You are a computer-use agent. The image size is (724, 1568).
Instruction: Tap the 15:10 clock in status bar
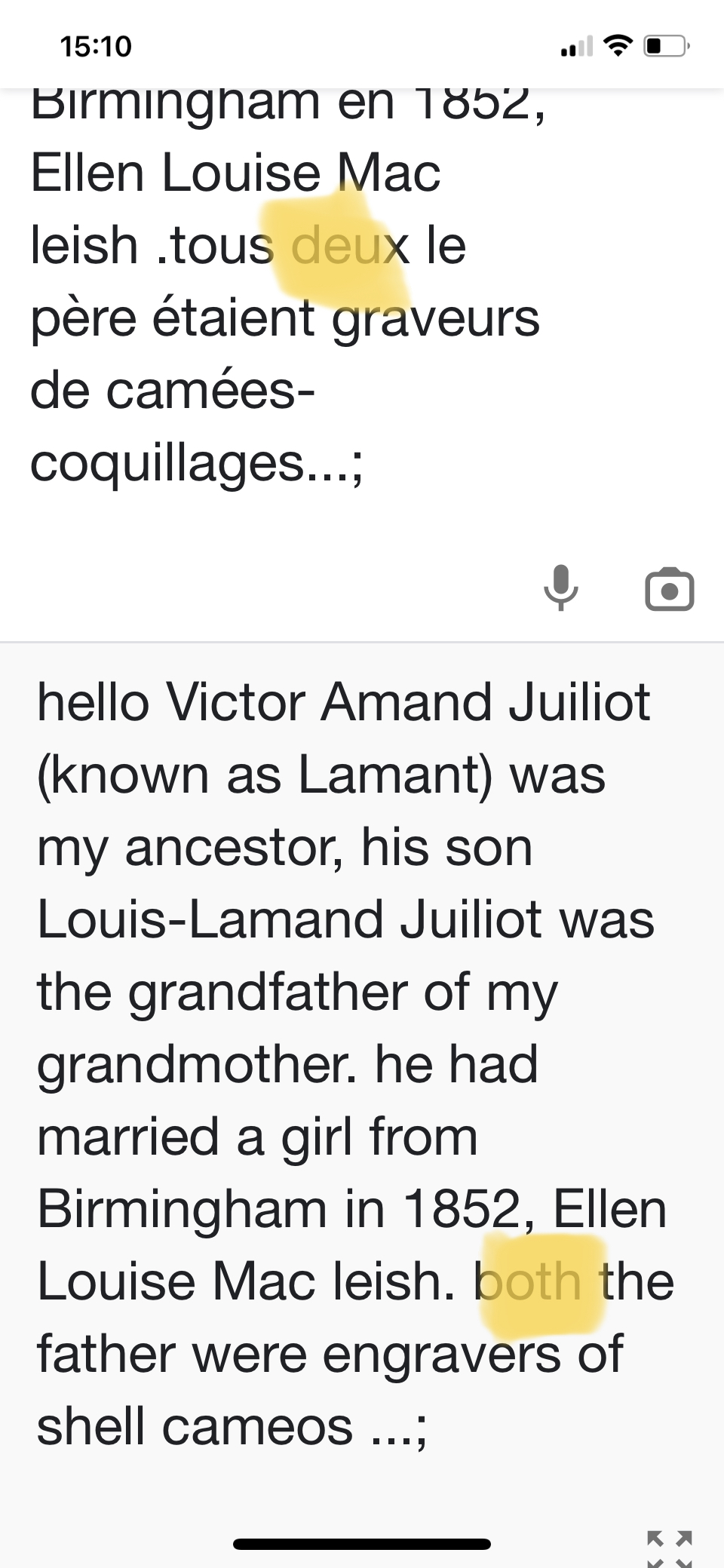pos(96,47)
